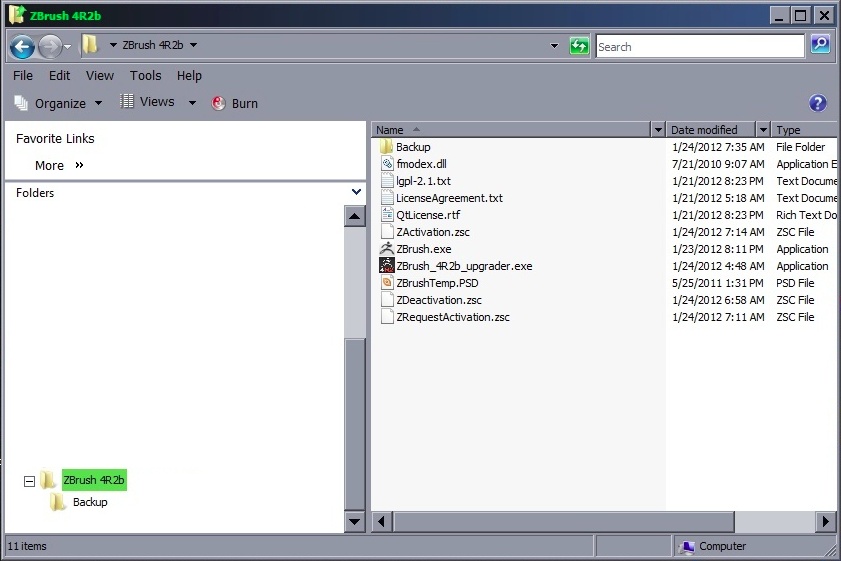This screenshot has height=561, width=841.
Task: Select lgpl-2.1.txt file icon
Action: [x=387, y=181]
